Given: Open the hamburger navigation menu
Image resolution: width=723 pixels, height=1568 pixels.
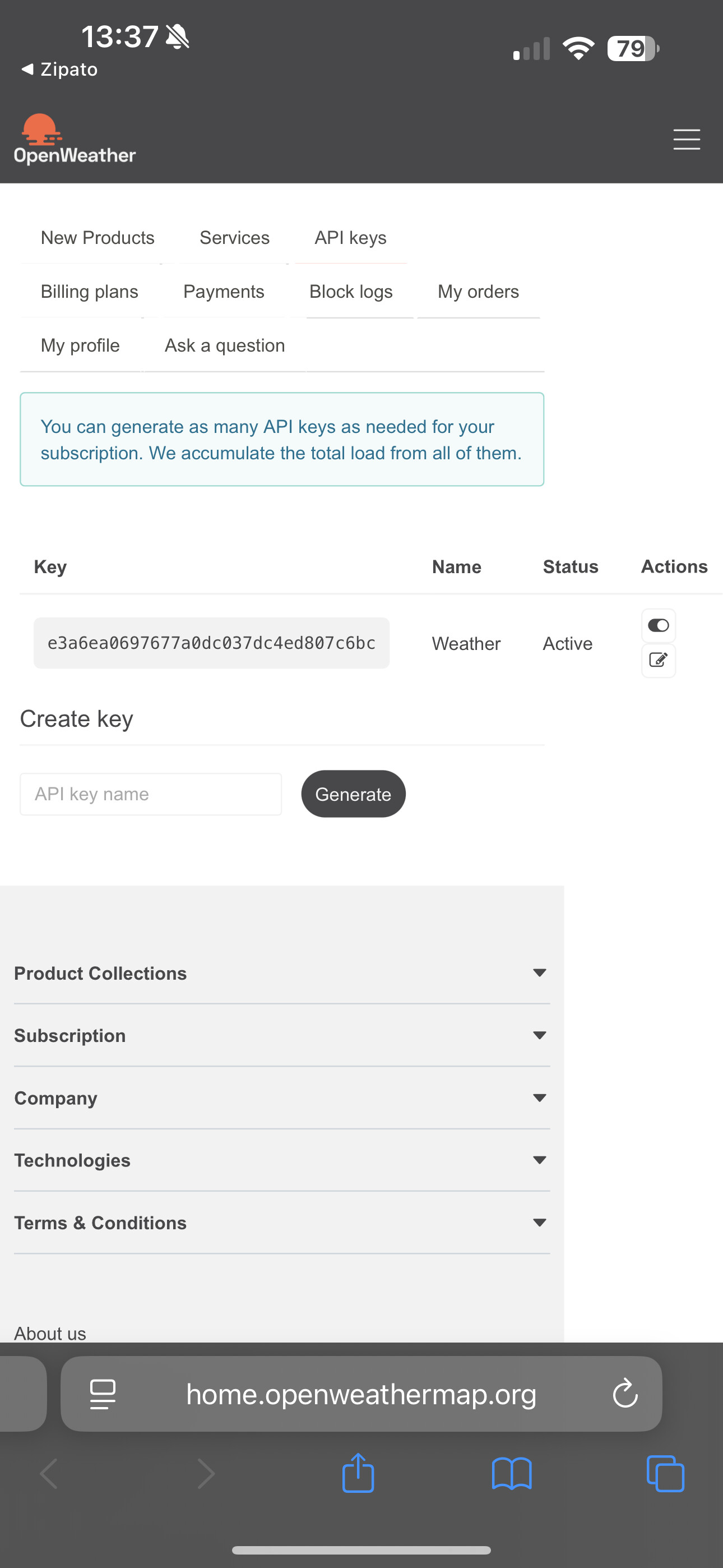Looking at the screenshot, I should coord(686,140).
